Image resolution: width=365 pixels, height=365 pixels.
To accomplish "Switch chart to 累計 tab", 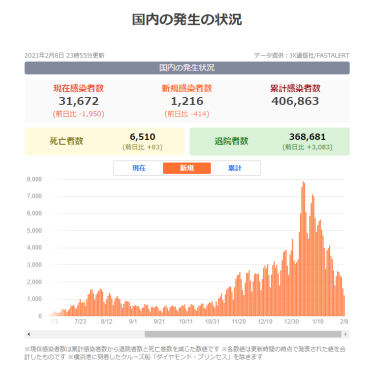I will pos(235,168).
